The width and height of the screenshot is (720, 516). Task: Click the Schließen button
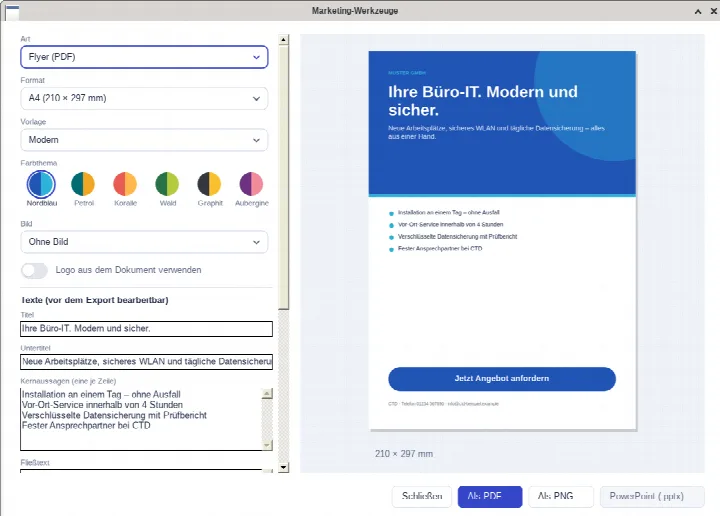click(x=422, y=496)
